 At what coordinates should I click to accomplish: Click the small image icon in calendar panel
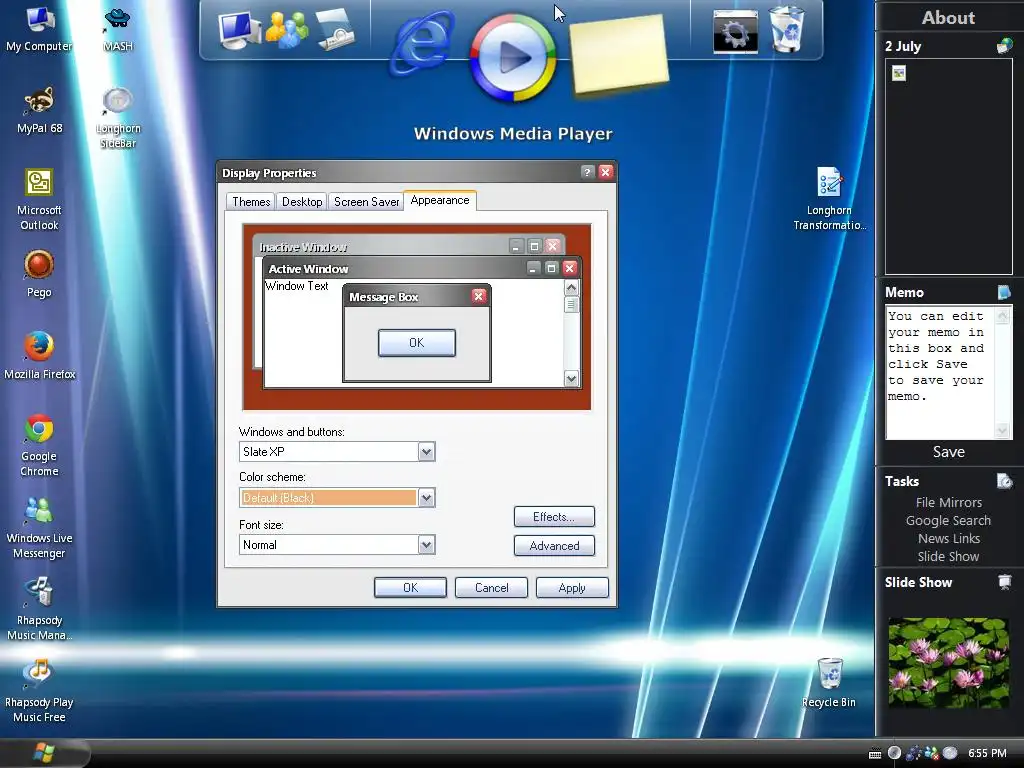[899, 73]
